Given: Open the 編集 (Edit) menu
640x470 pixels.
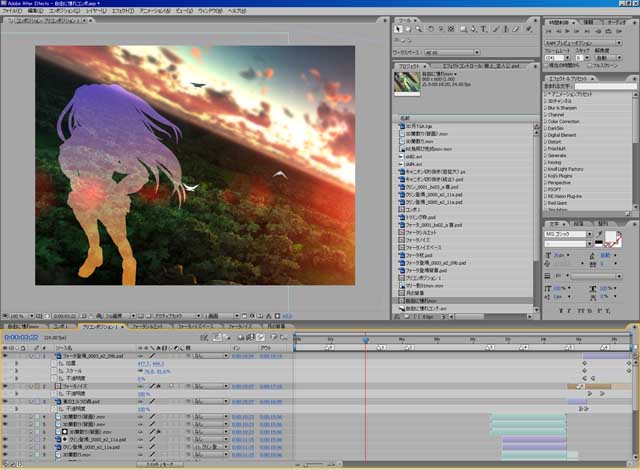Looking at the screenshot, I should click(35, 11).
